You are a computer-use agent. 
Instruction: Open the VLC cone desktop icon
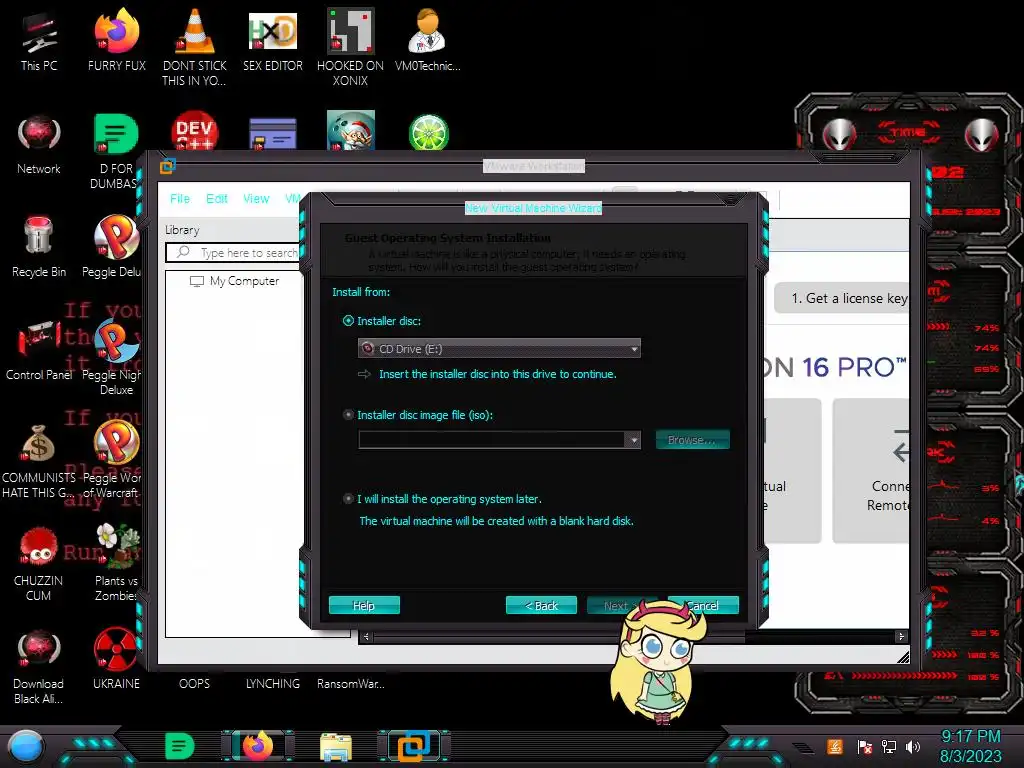(194, 46)
